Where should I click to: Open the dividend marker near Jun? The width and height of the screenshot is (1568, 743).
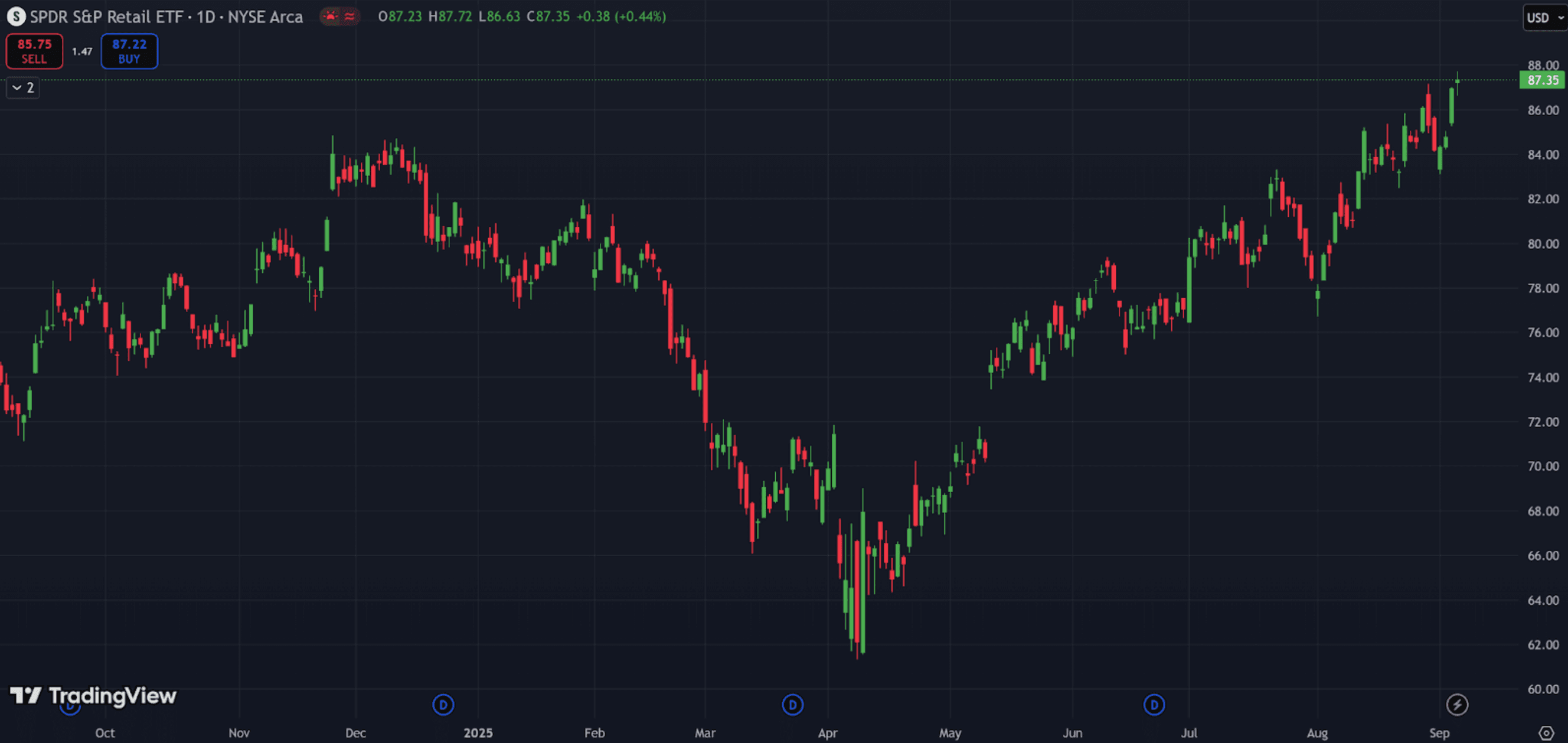click(x=1154, y=705)
